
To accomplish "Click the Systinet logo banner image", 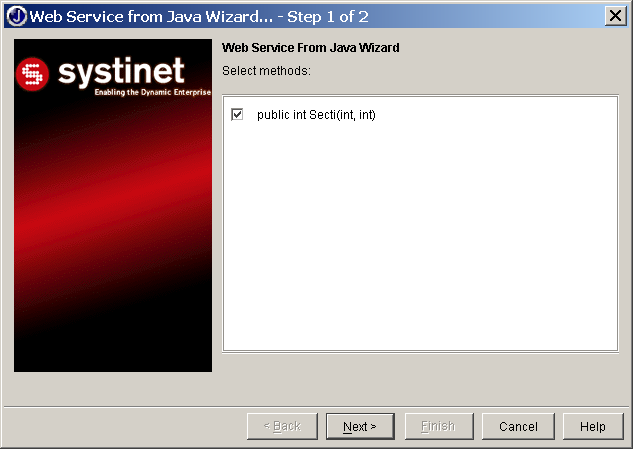I will tap(113, 205).
